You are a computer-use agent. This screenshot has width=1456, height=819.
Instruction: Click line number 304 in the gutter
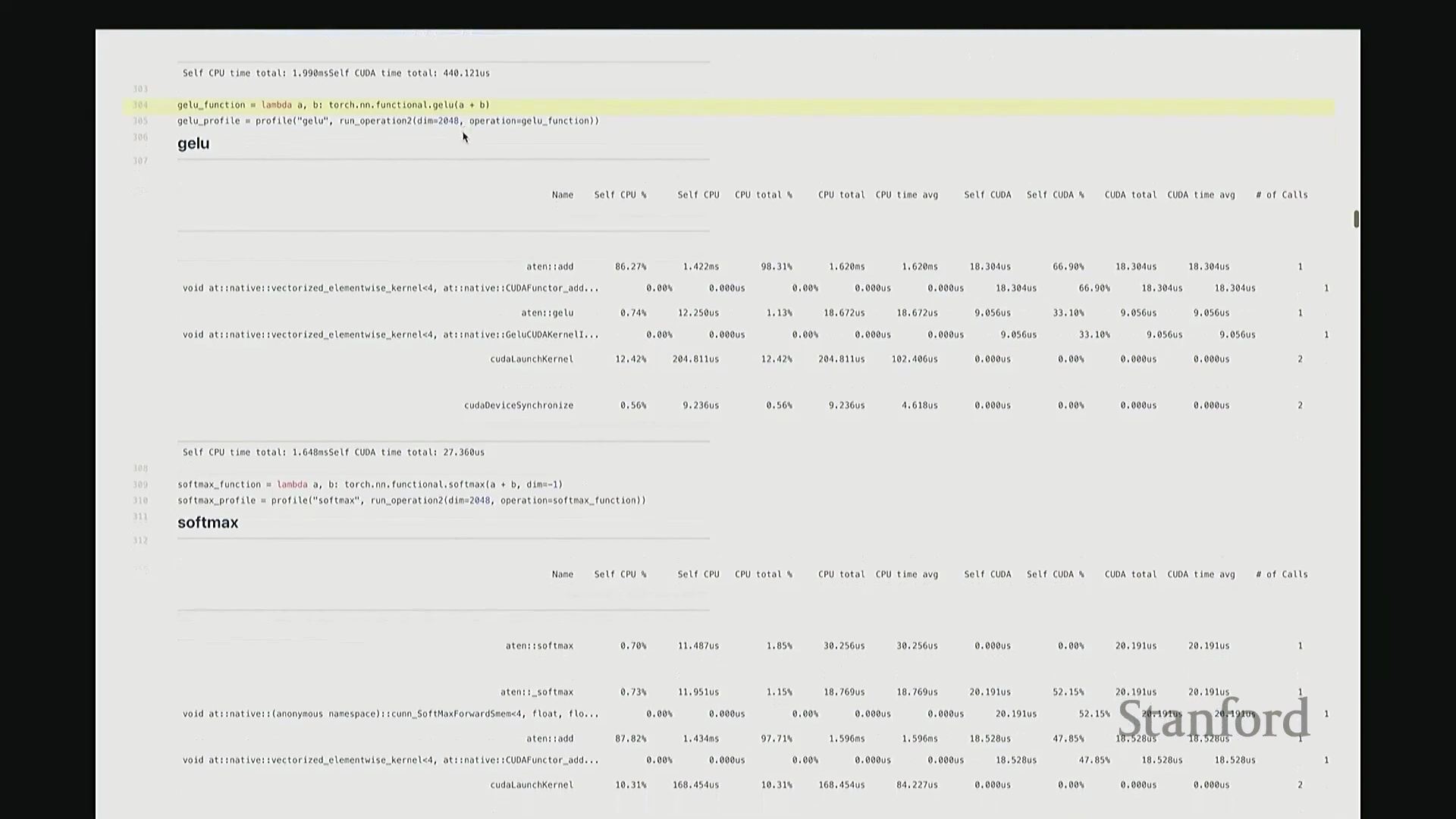coord(140,105)
